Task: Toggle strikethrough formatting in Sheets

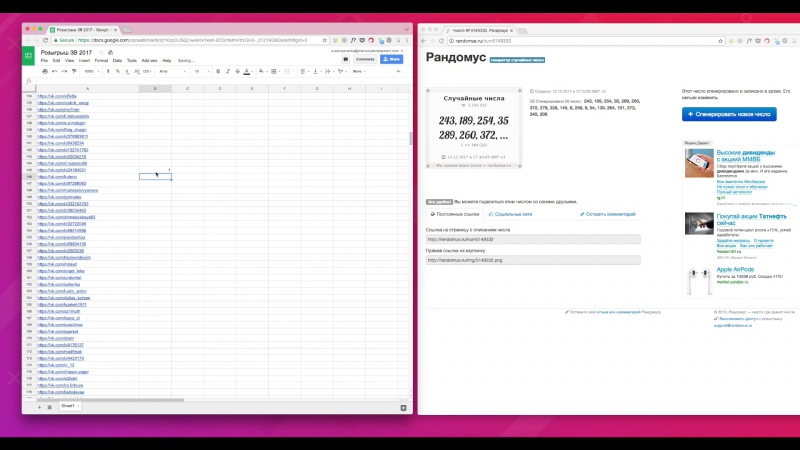Action: pyautogui.click(x=237, y=71)
